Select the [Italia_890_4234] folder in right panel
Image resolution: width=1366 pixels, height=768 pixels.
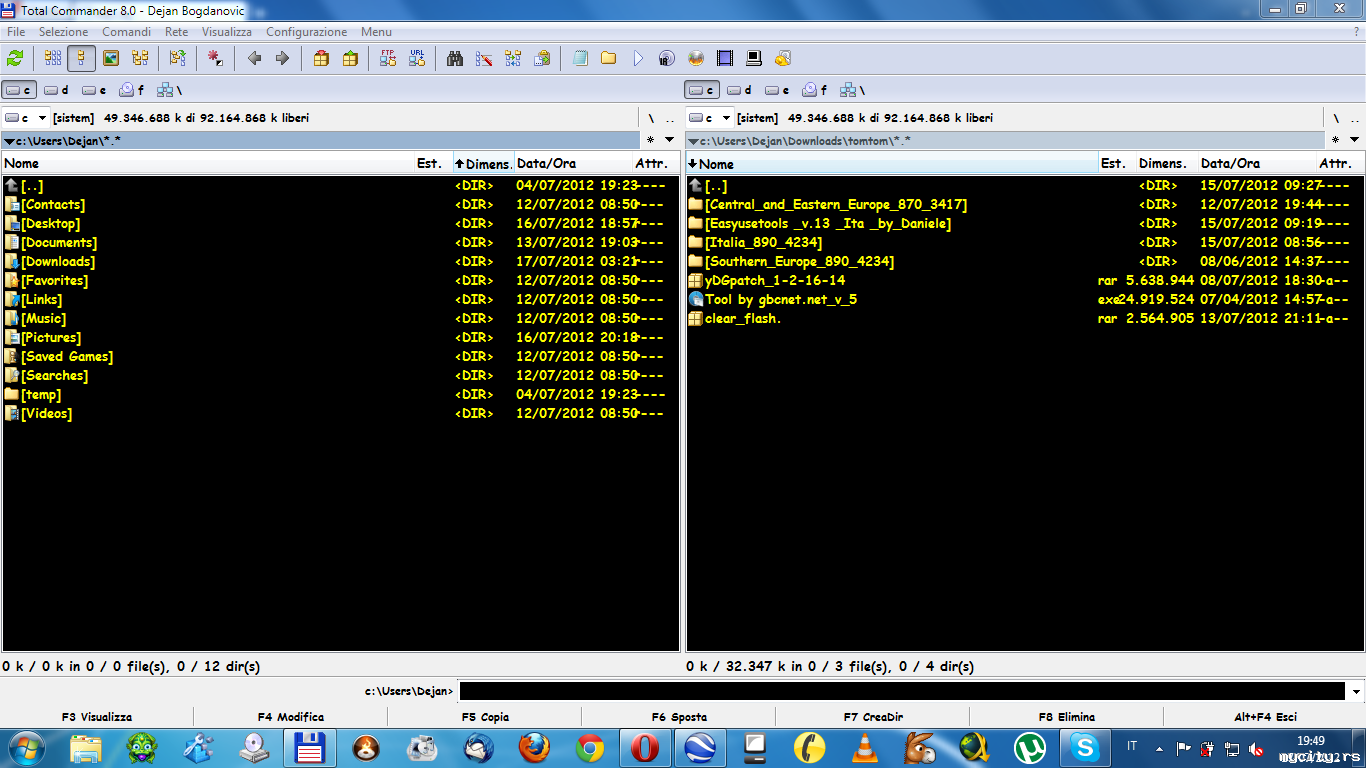1024,243
